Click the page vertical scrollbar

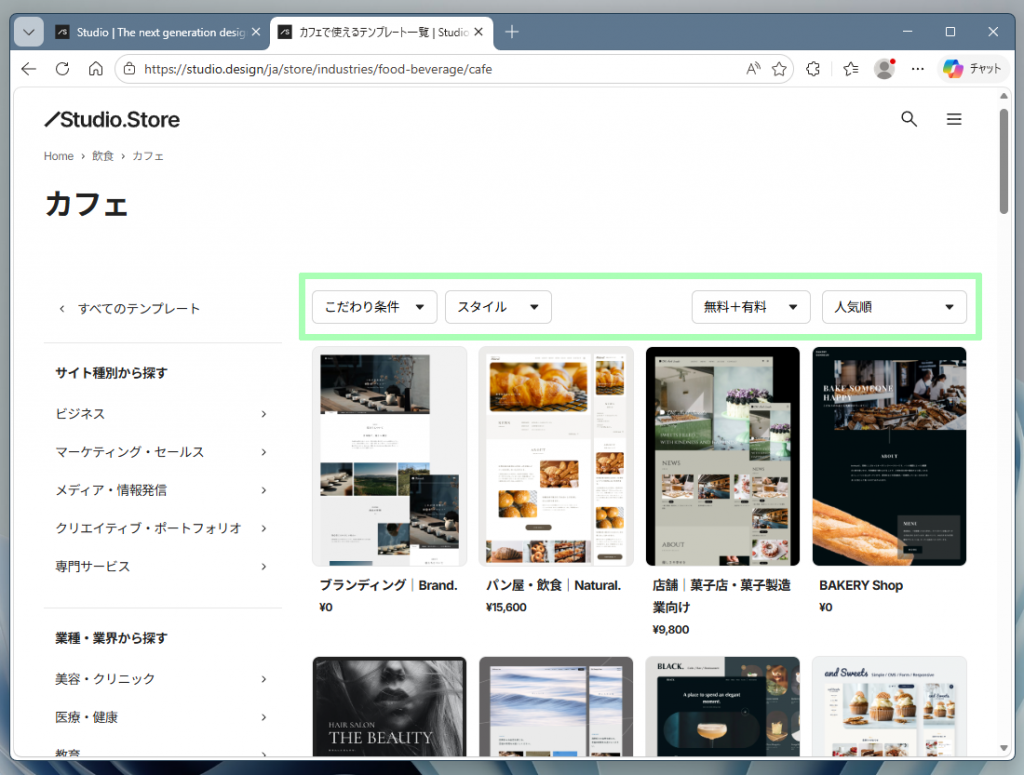click(x=1004, y=161)
